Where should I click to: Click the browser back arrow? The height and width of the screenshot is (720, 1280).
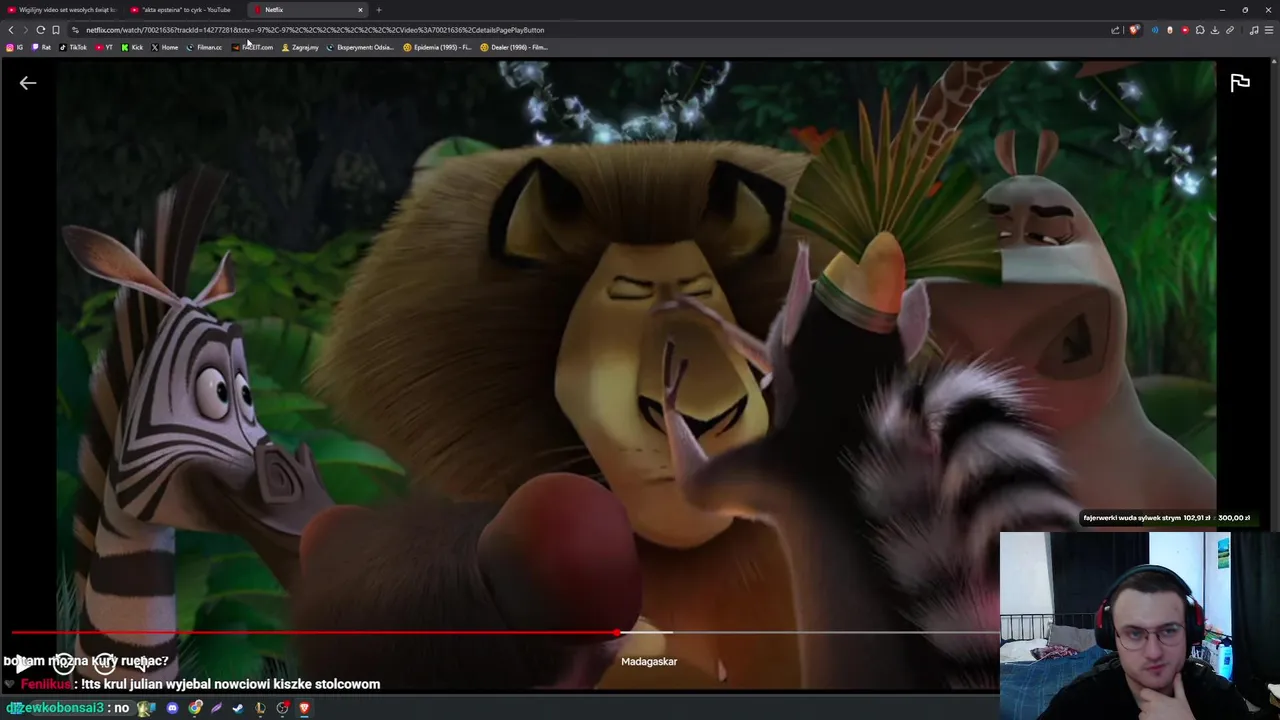point(11,30)
